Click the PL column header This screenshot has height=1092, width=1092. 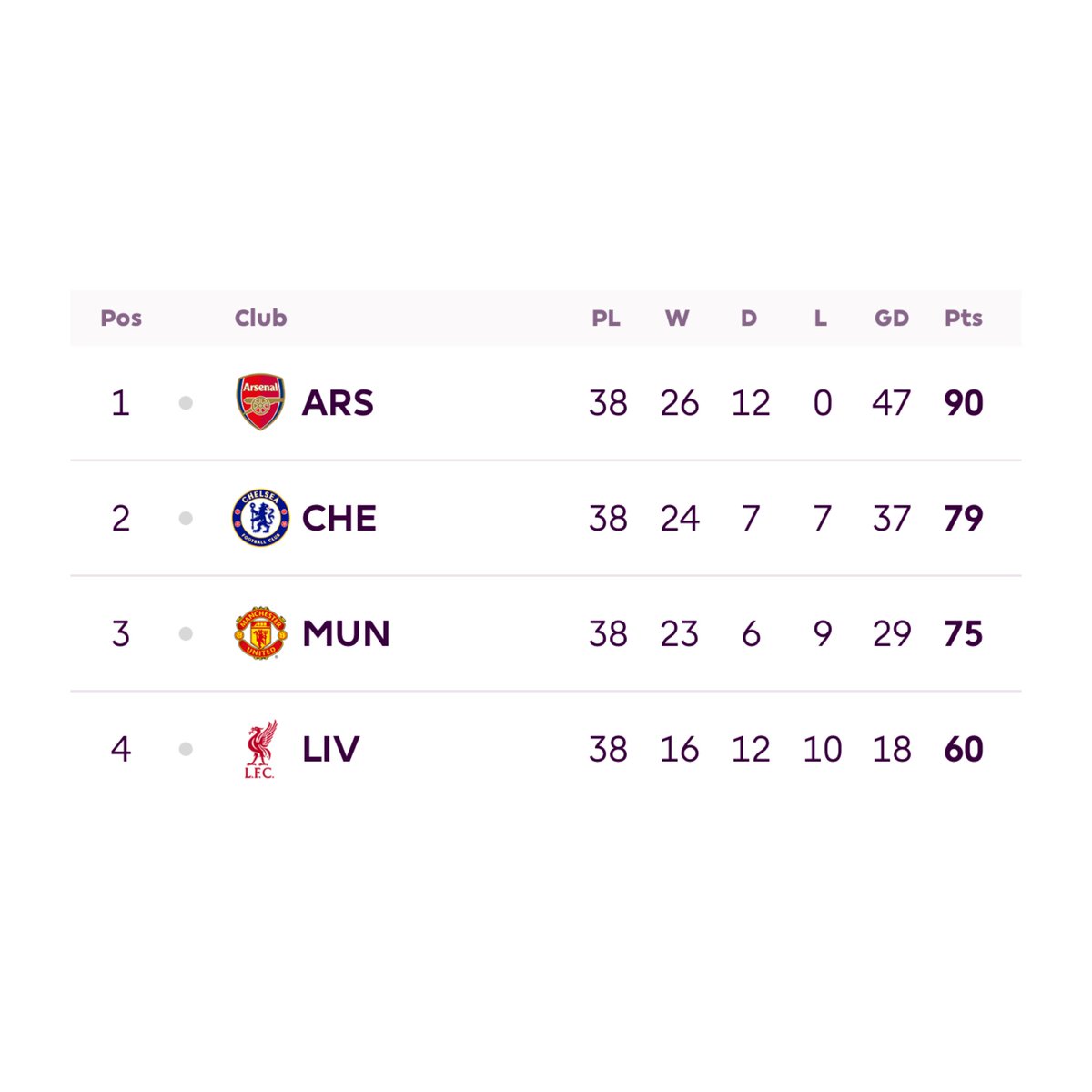click(x=606, y=318)
